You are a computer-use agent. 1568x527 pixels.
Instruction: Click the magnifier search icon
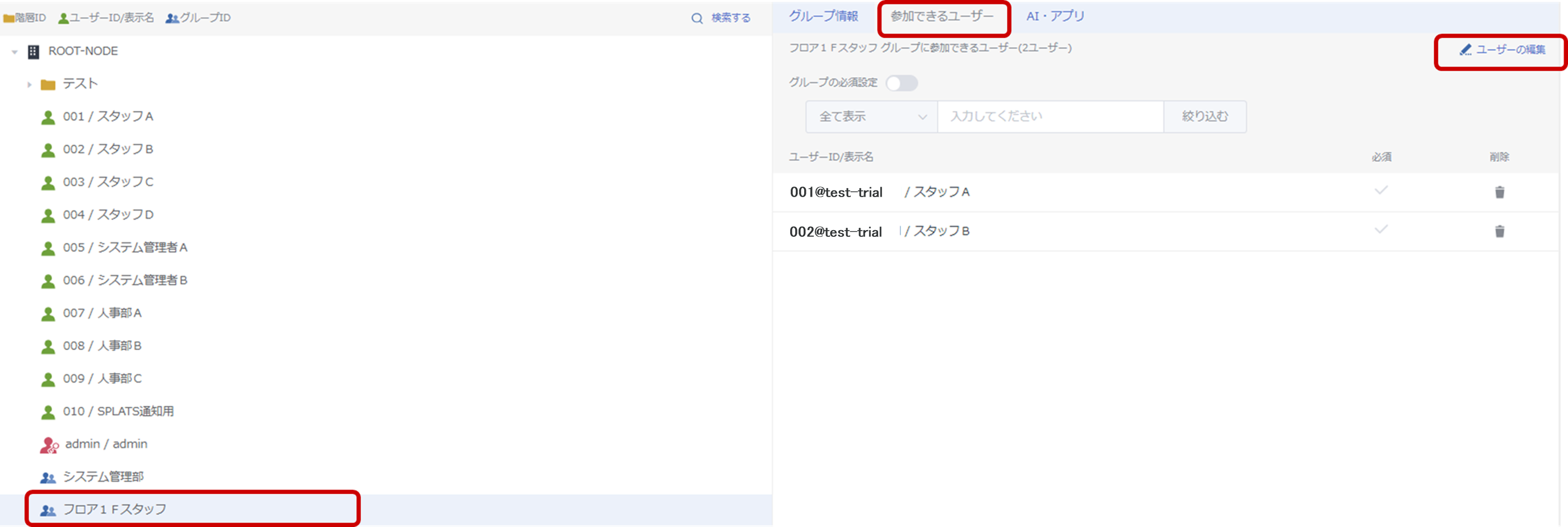click(697, 18)
